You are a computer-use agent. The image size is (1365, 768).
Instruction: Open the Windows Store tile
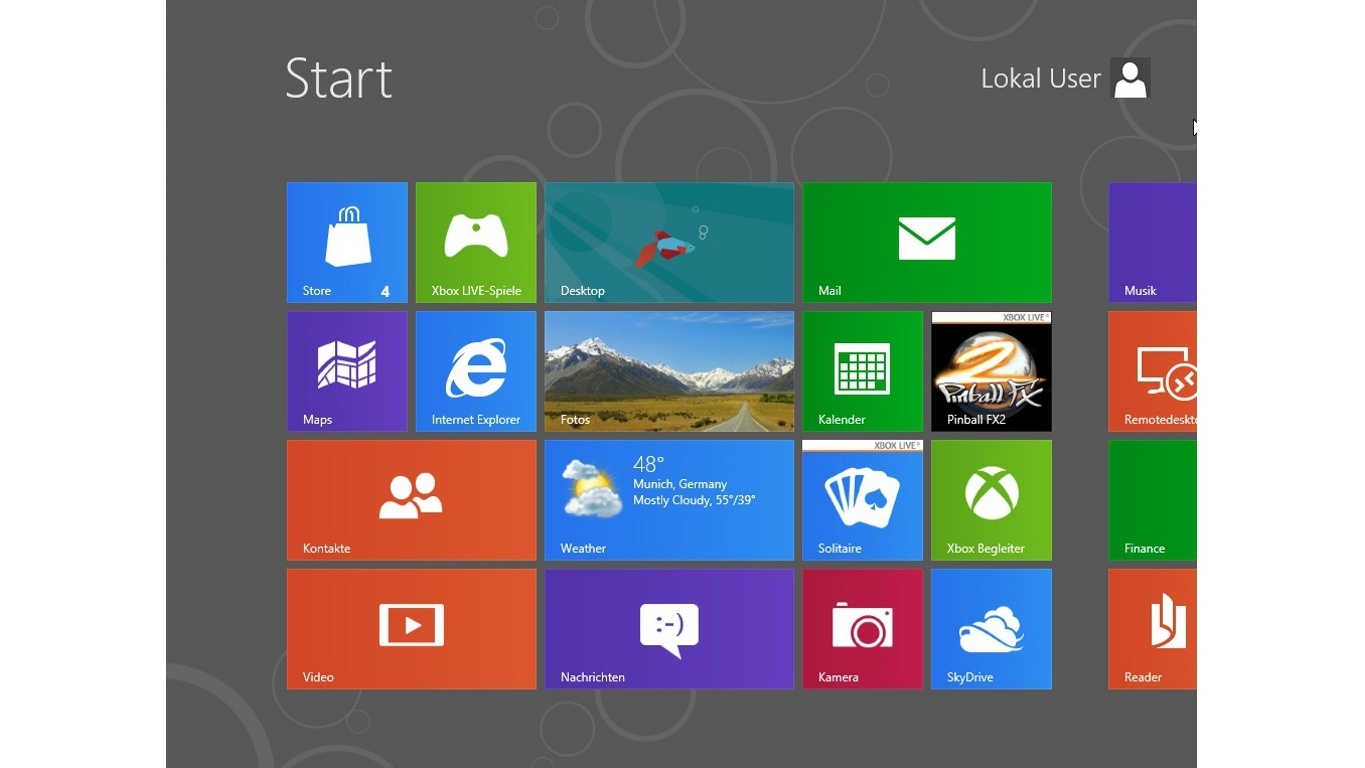tap(346, 241)
